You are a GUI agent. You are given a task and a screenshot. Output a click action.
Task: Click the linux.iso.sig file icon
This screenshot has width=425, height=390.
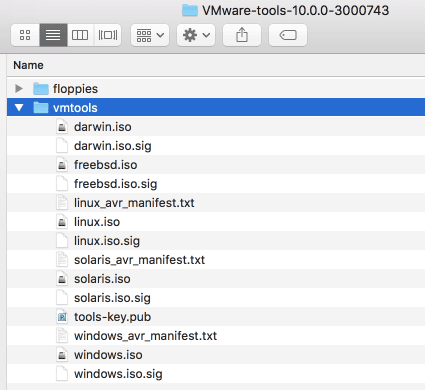point(62,241)
